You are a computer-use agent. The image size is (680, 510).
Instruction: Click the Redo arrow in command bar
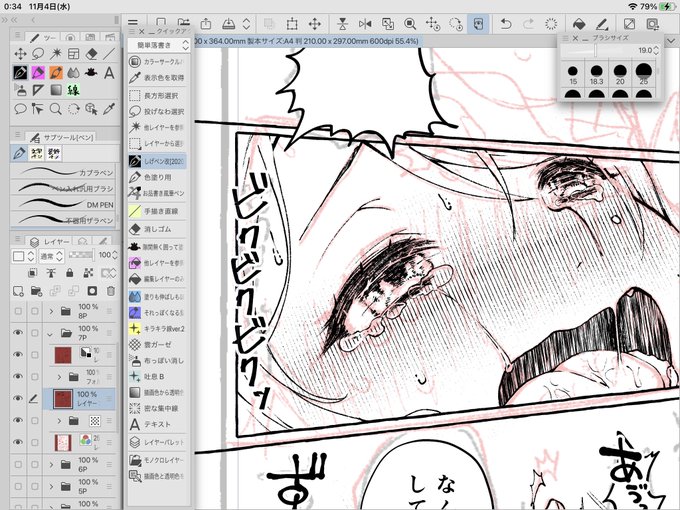[528, 23]
